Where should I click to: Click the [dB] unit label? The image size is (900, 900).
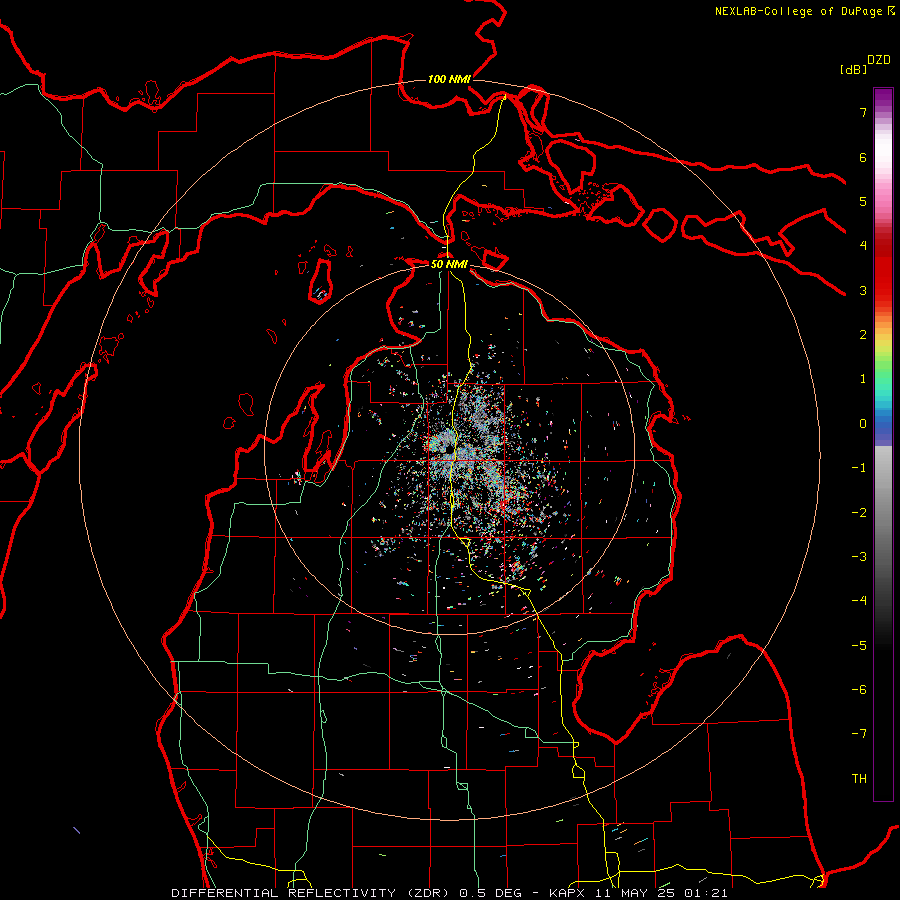853,69
